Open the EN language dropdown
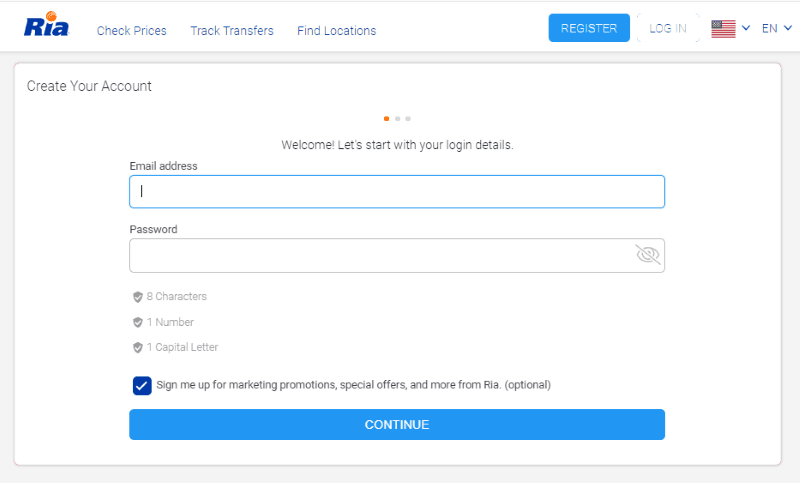Viewport: 800px width, 483px height. point(775,29)
